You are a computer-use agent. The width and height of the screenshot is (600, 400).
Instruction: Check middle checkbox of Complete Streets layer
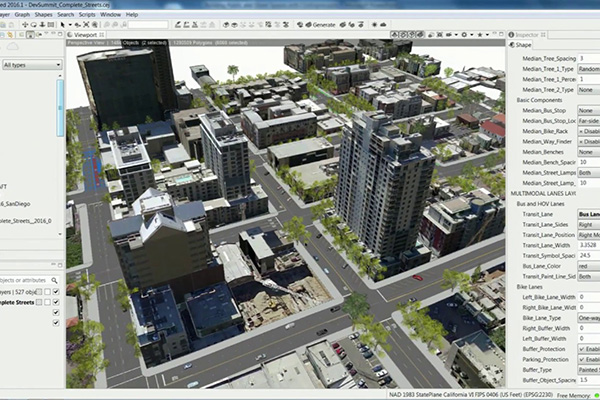[x=47, y=302]
